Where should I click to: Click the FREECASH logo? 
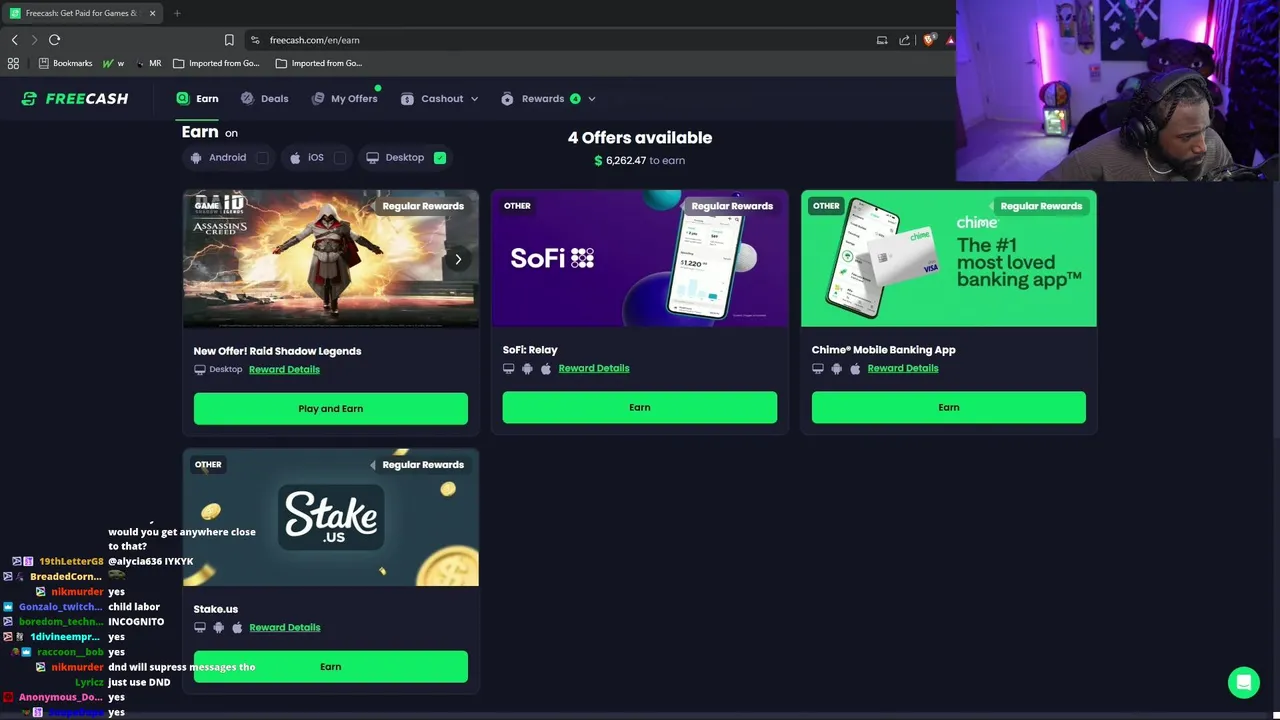[x=75, y=98]
